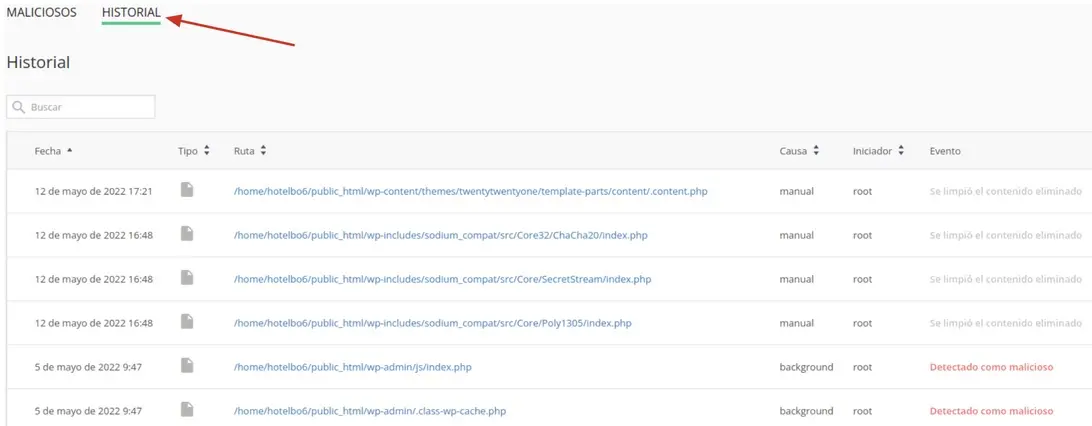
Task: Open path wp-admin/.class-wp-cache.php
Action: click(x=370, y=411)
